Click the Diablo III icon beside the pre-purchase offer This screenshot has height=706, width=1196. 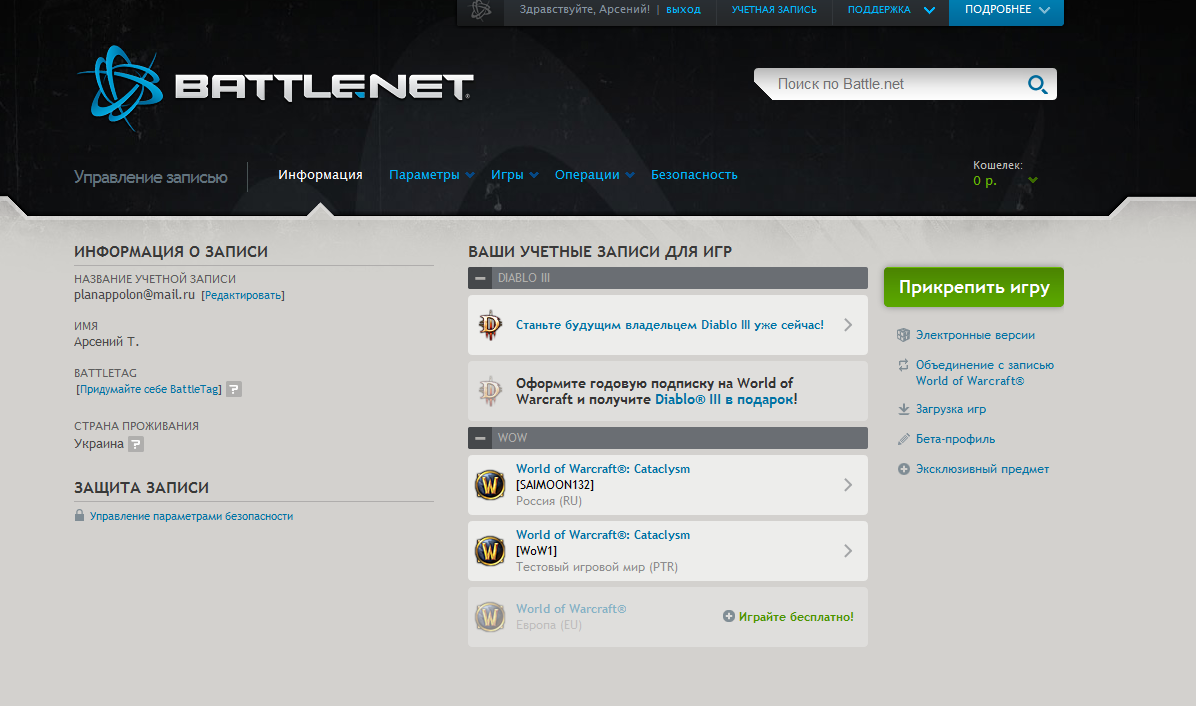click(x=490, y=325)
